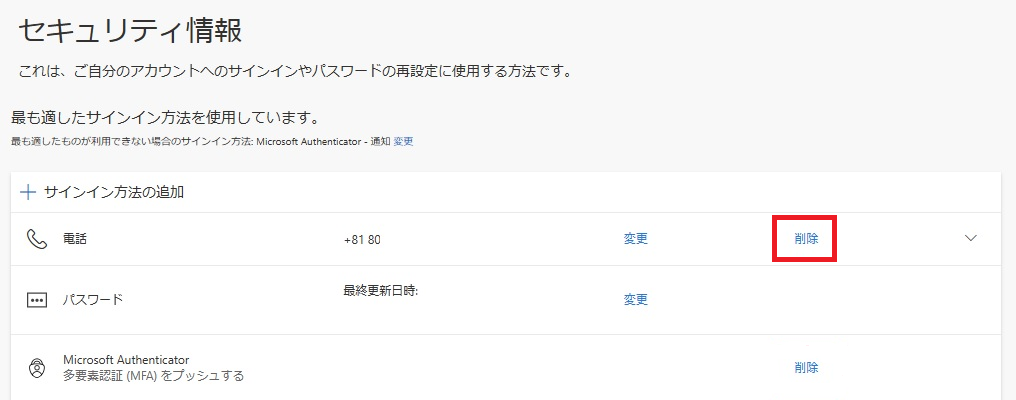
Task: Open 変更 link in the 電話 row
Action: pos(636,239)
